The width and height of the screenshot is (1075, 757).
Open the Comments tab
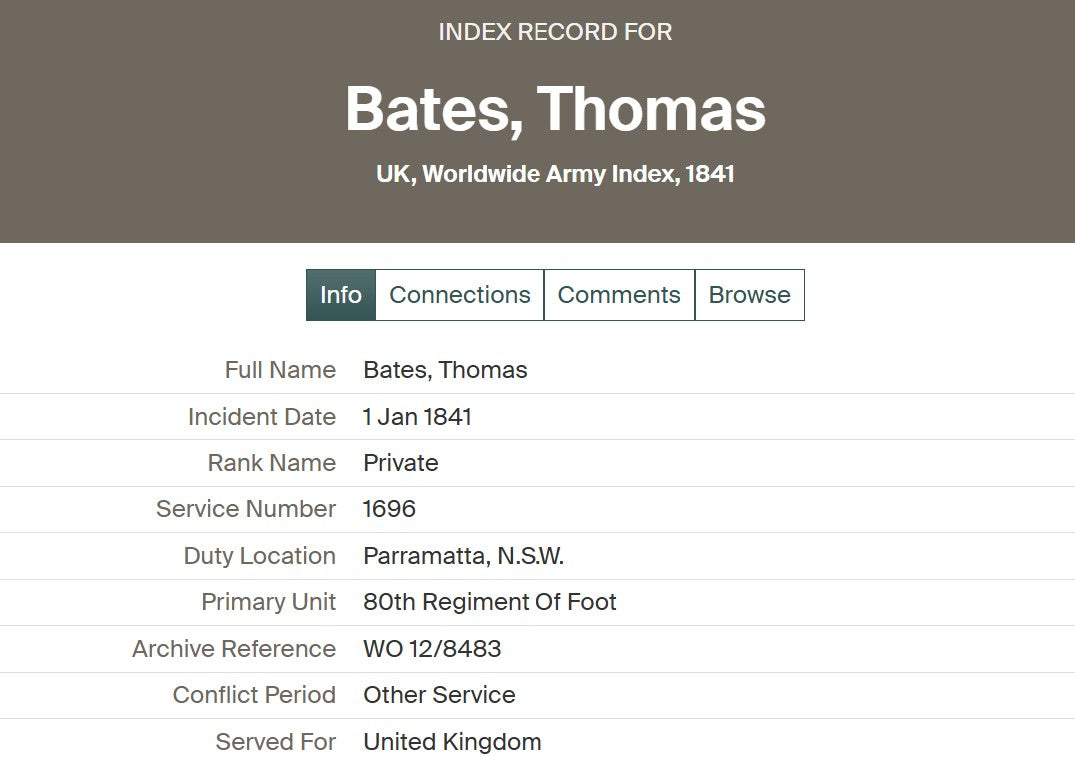(619, 295)
